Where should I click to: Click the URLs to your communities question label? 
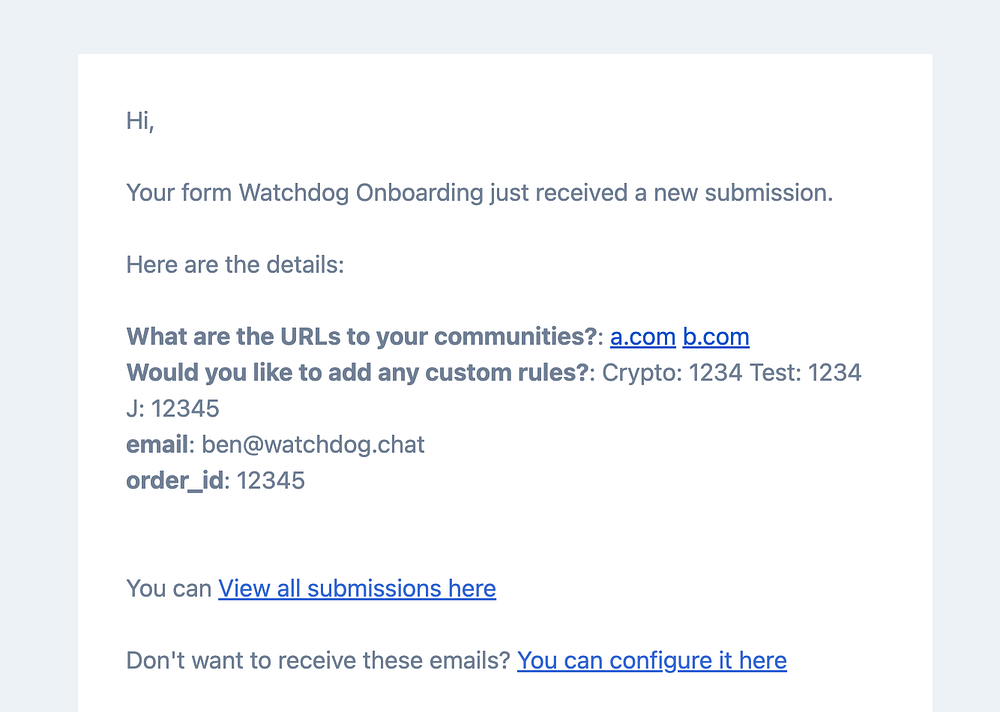pyautogui.click(x=361, y=337)
